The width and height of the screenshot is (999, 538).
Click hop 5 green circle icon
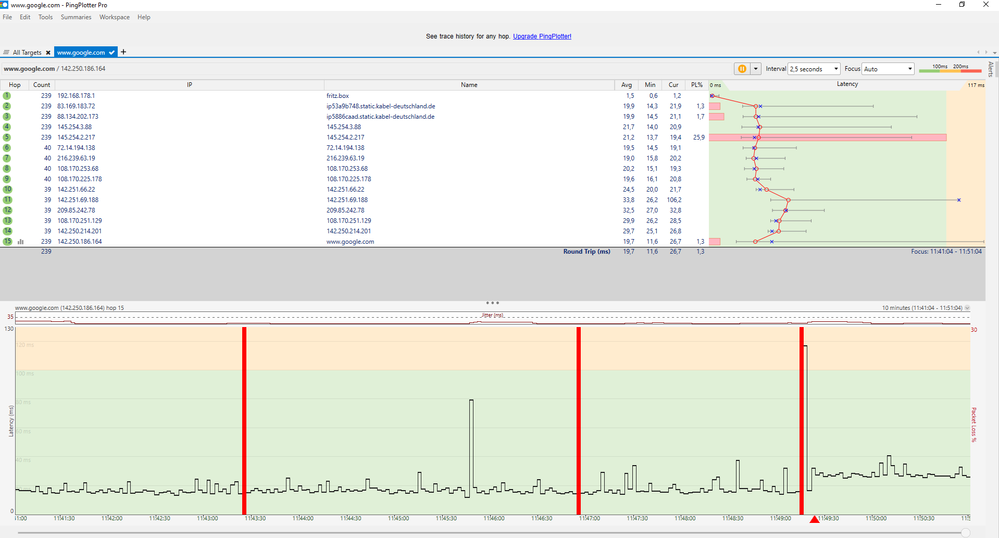(x=7, y=137)
